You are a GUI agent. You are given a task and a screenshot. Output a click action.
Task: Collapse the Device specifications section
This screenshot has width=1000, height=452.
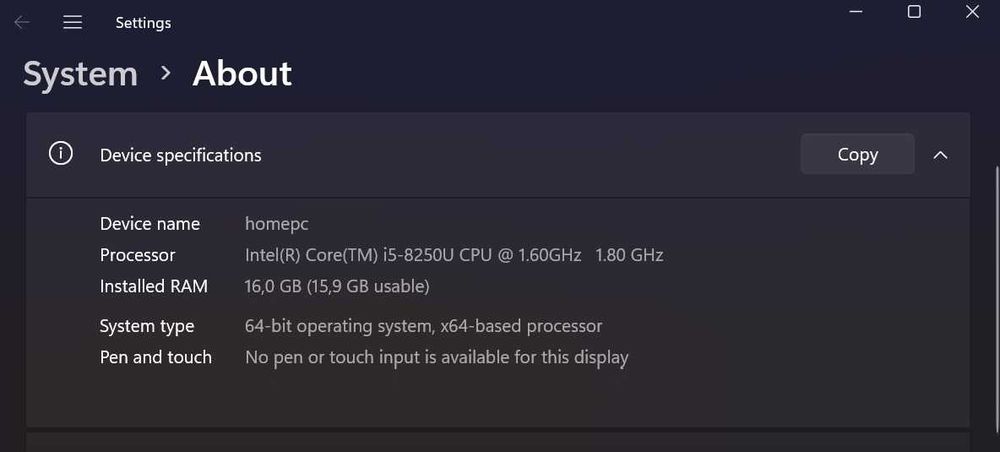(x=940, y=155)
